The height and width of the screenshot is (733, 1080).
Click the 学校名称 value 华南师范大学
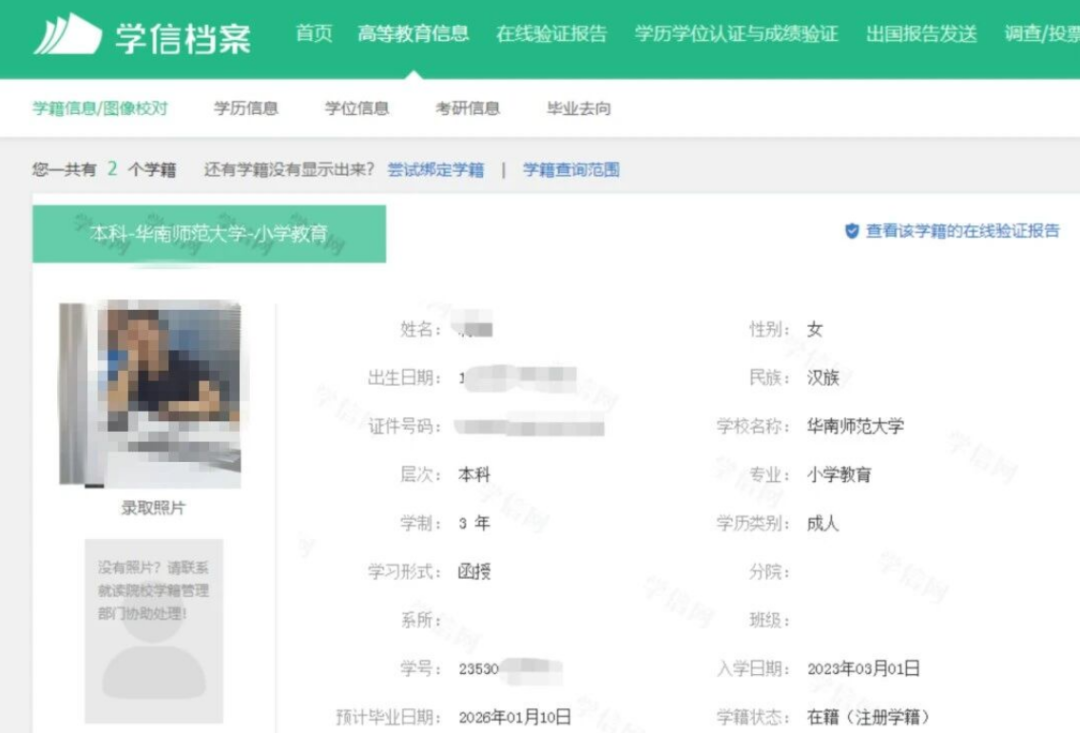[855, 426]
